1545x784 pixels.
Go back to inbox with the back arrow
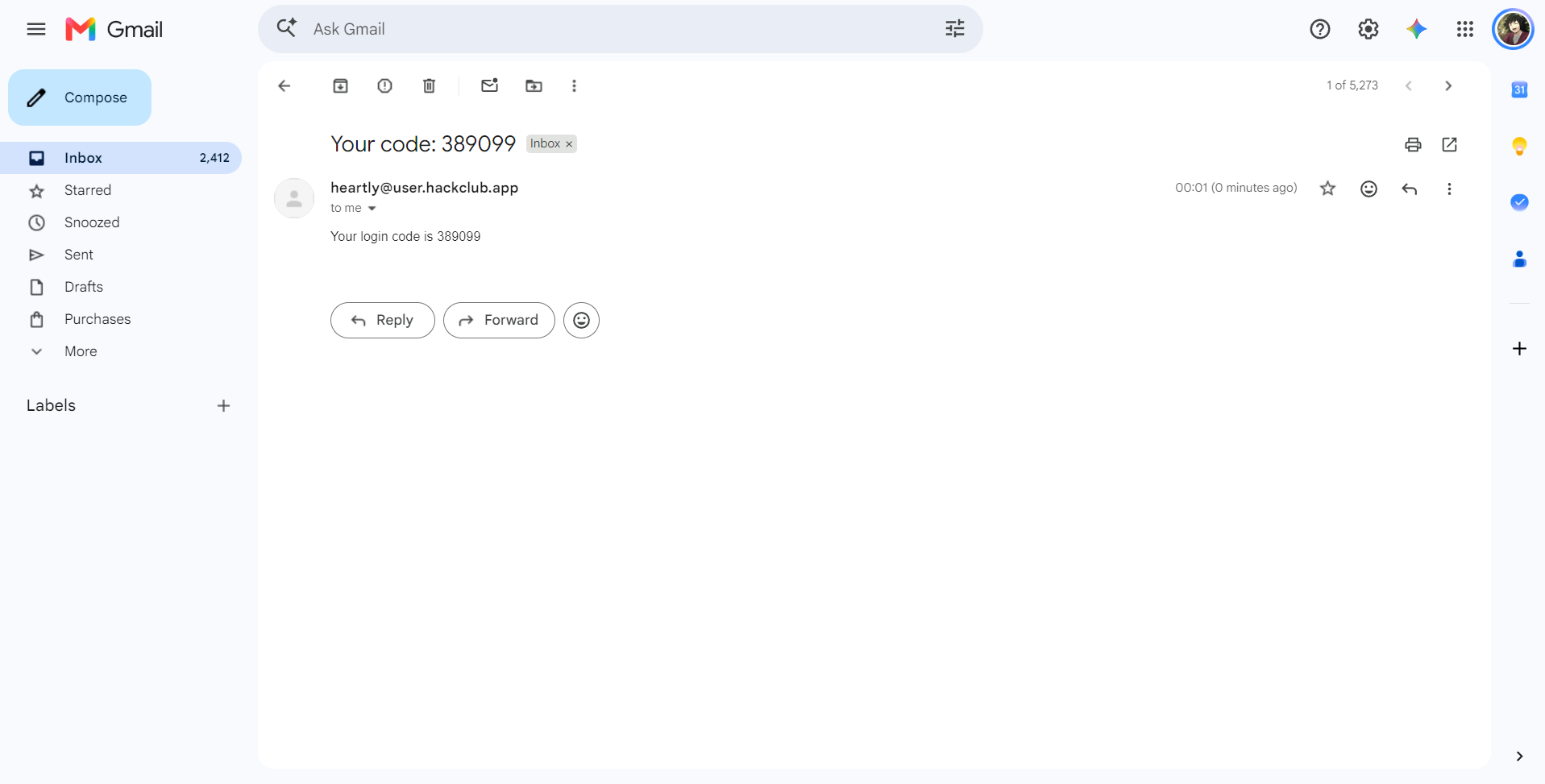click(284, 86)
